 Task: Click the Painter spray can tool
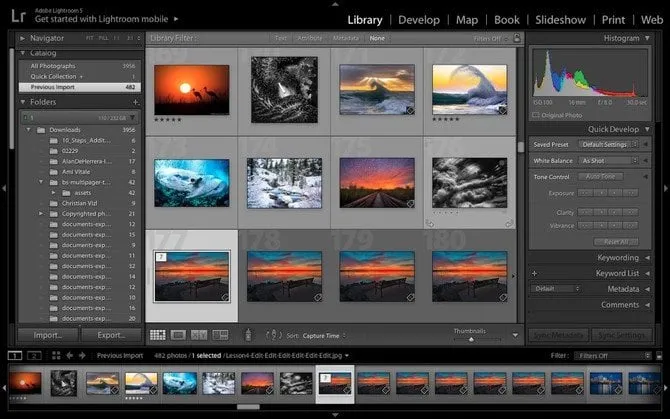247,335
